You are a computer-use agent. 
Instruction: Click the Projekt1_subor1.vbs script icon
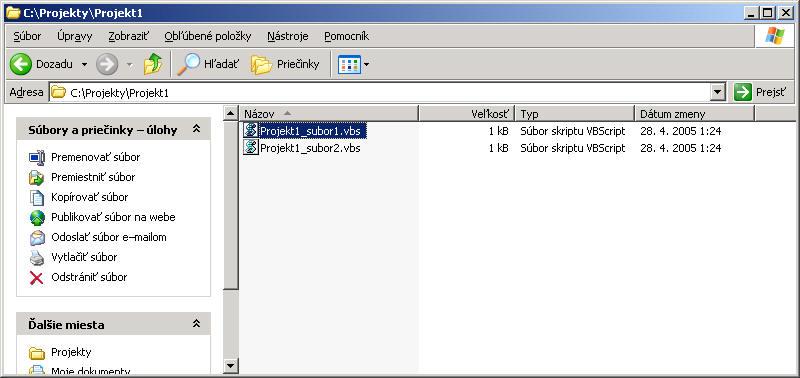coord(251,131)
